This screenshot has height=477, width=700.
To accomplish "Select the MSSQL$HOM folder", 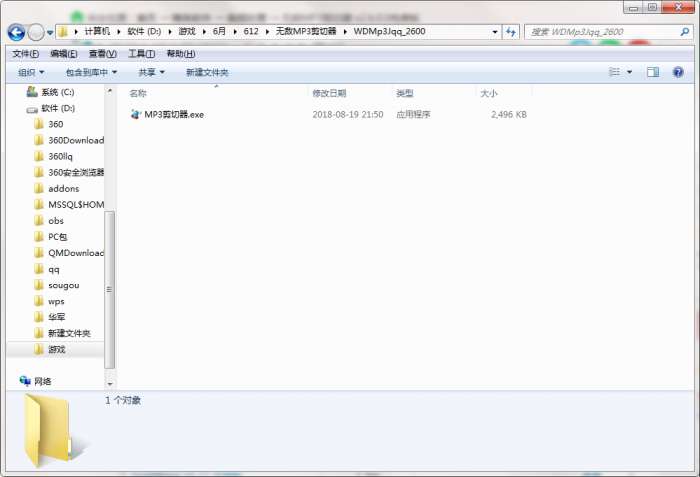I will tap(69, 205).
